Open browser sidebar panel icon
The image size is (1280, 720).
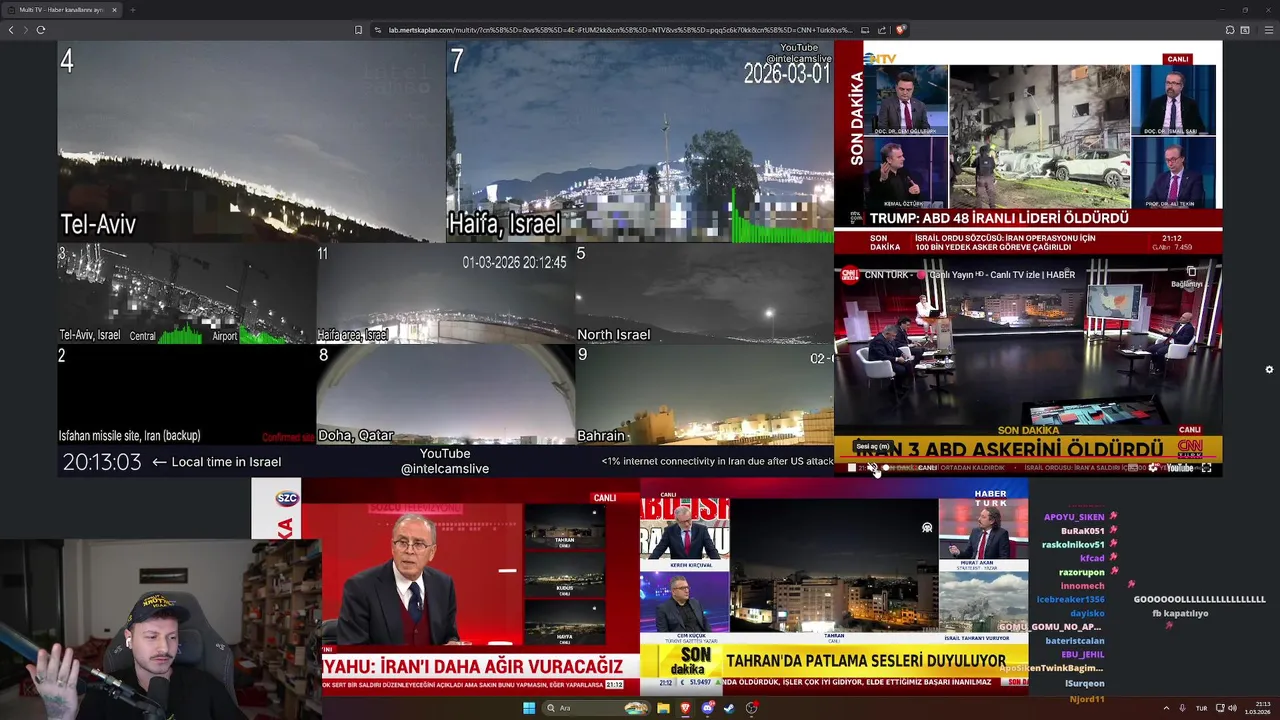coord(1243,30)
